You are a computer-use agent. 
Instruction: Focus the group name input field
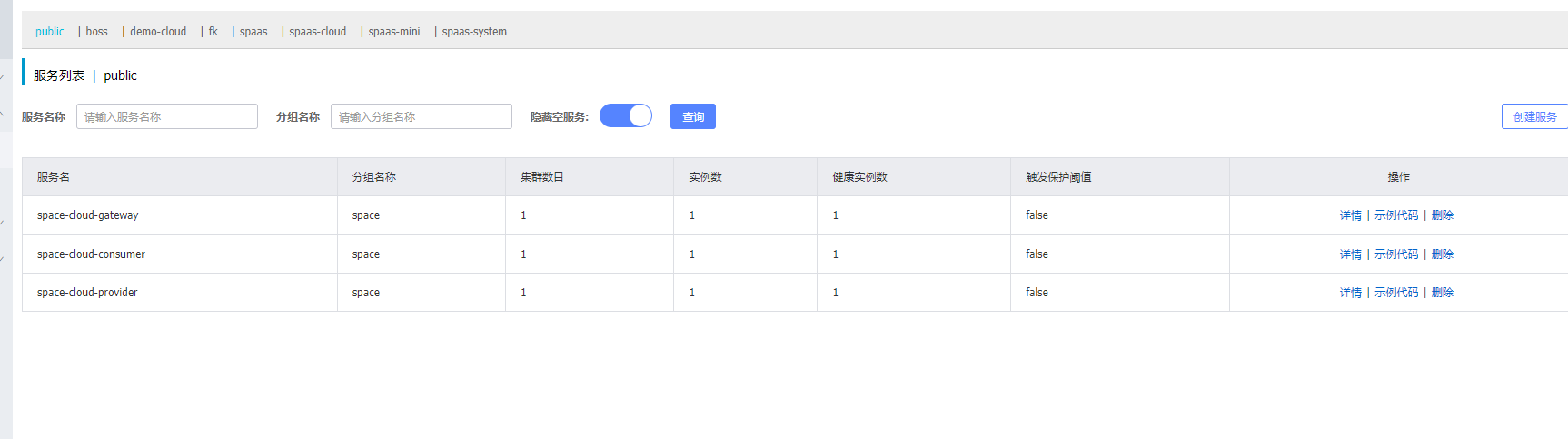point(422,116)
